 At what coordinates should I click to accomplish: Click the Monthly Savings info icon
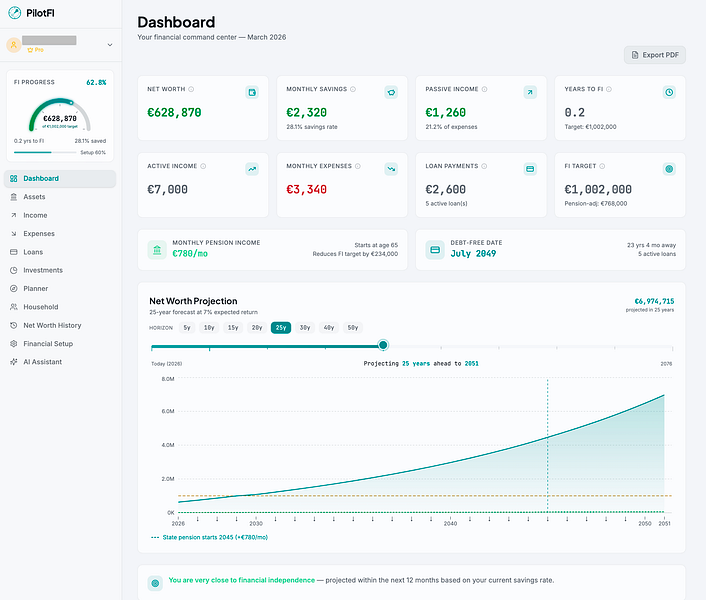353,90
